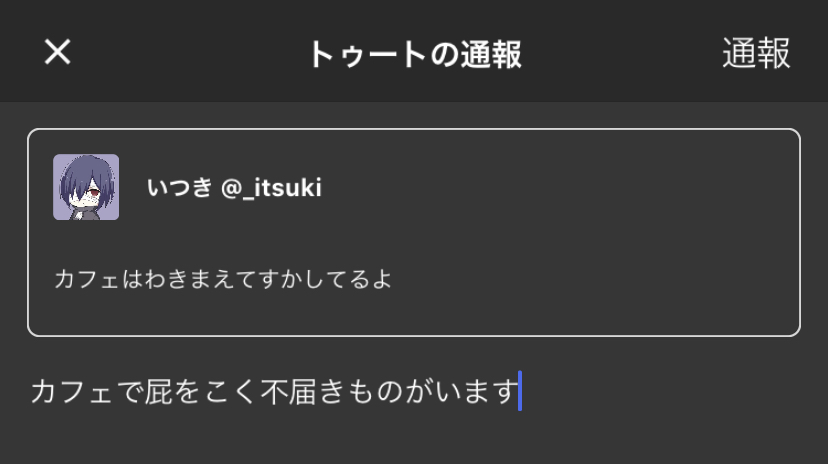Viewport: 828px width, 464px height.
Task: Tap the quoted toot text カフェはわきまえてすかしてるよ
Action: 222,278
